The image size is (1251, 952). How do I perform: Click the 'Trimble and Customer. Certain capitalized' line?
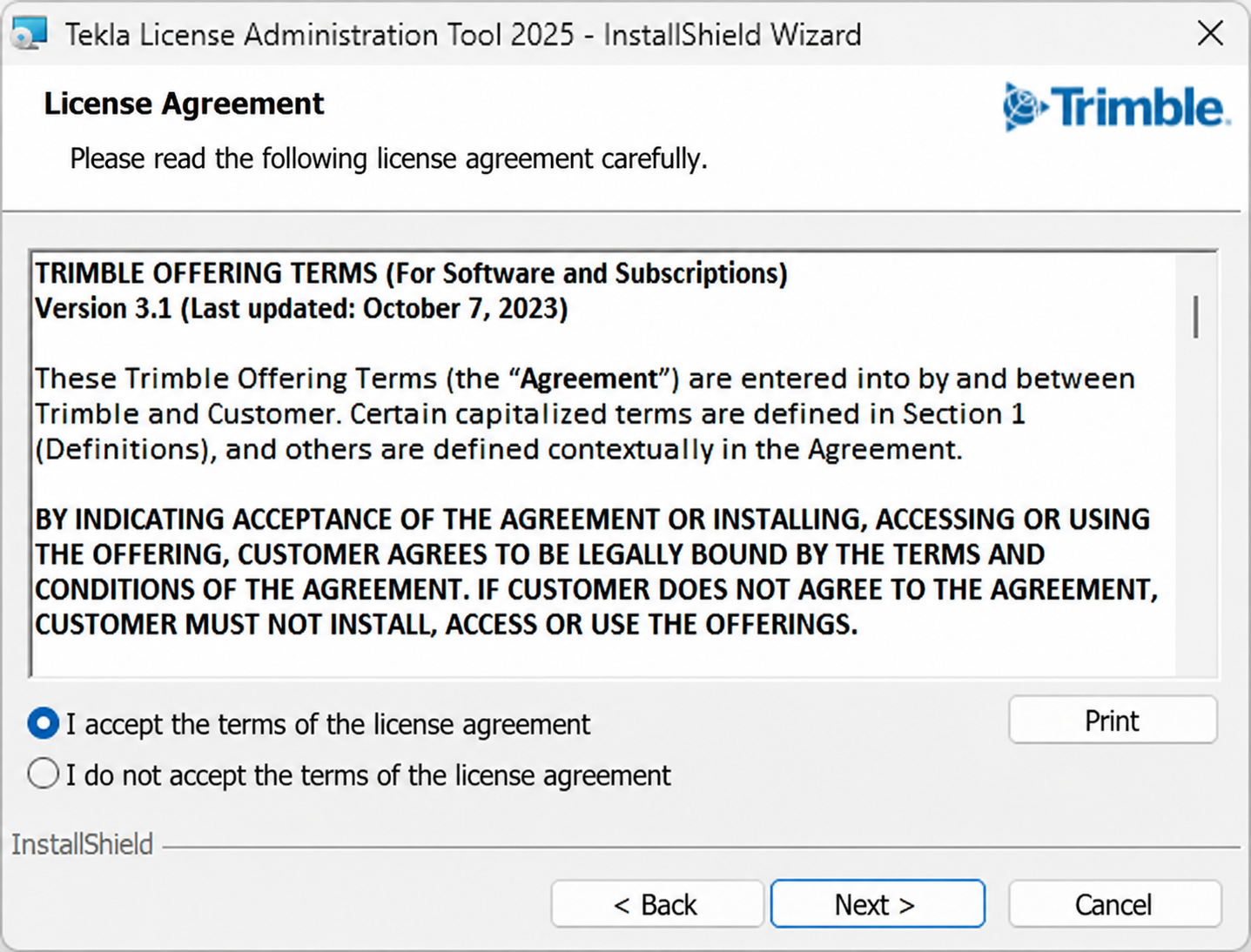coord(530,414)
